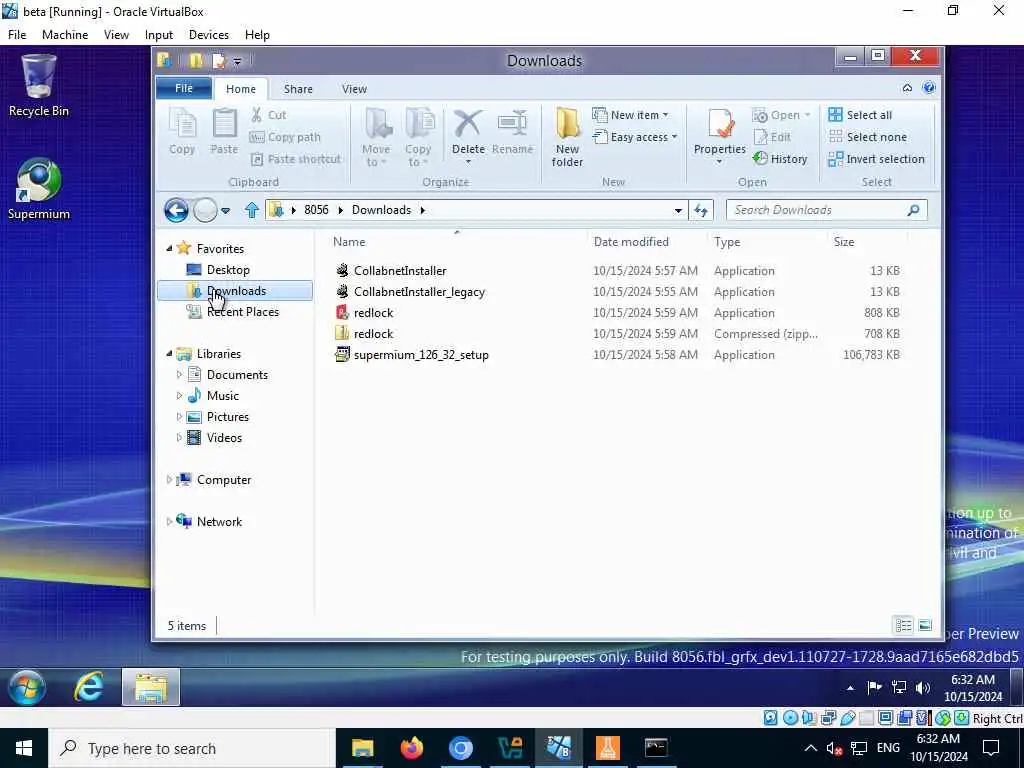Select the supermium_126_32_setup file
The image size is (1024, 768).
tap(421, 355)
